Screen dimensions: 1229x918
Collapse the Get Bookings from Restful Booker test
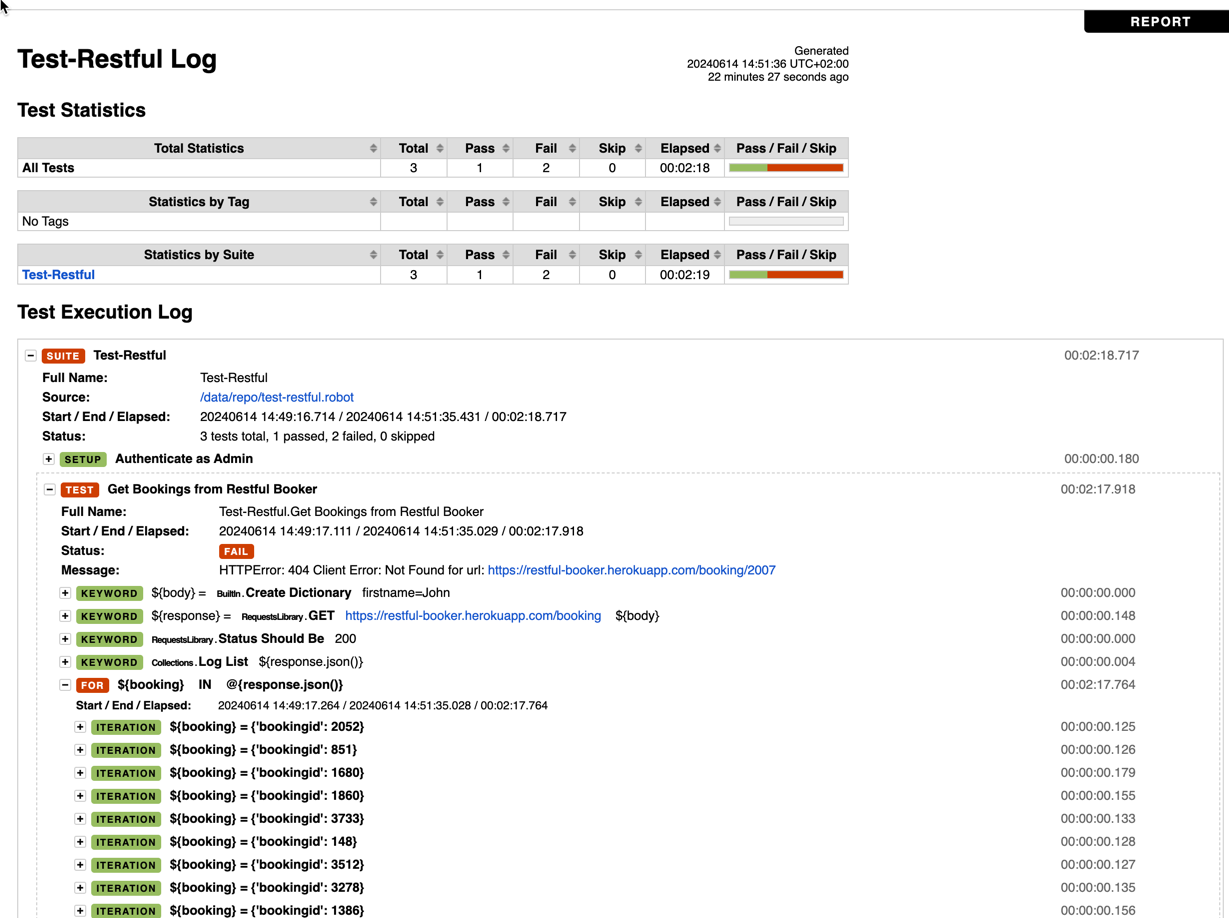coord(49,489)
